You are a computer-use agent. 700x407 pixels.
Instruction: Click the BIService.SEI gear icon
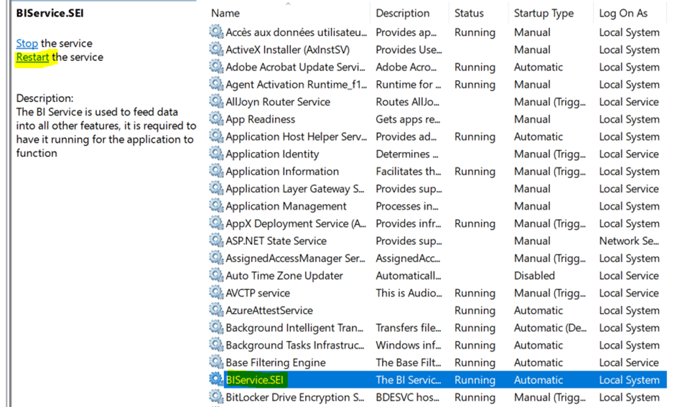[x=216, y=380]
